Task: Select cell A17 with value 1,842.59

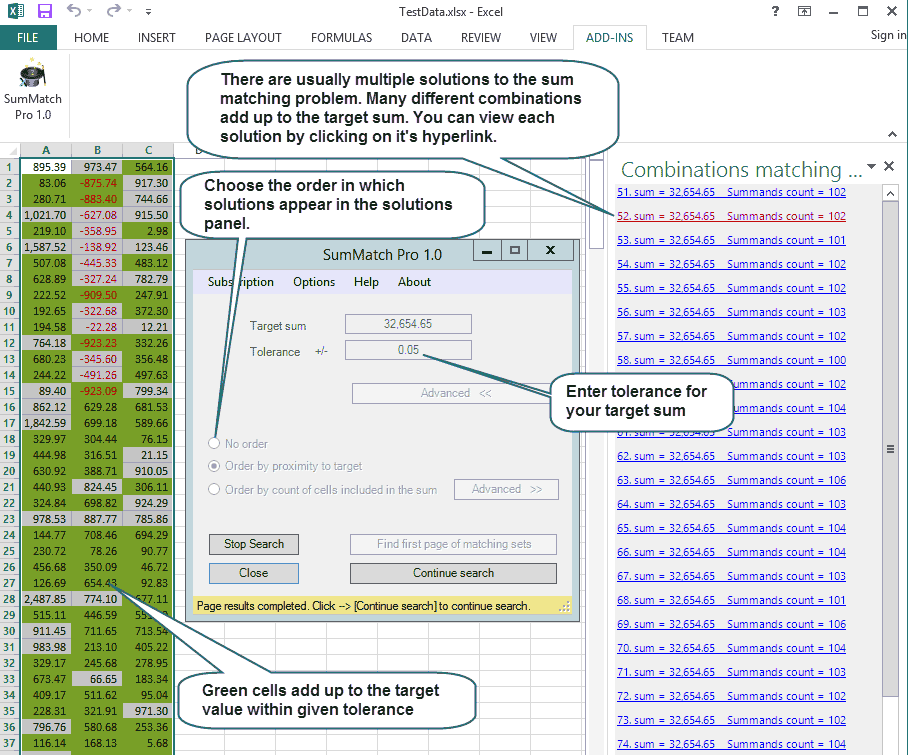Action: click(46, 423)
